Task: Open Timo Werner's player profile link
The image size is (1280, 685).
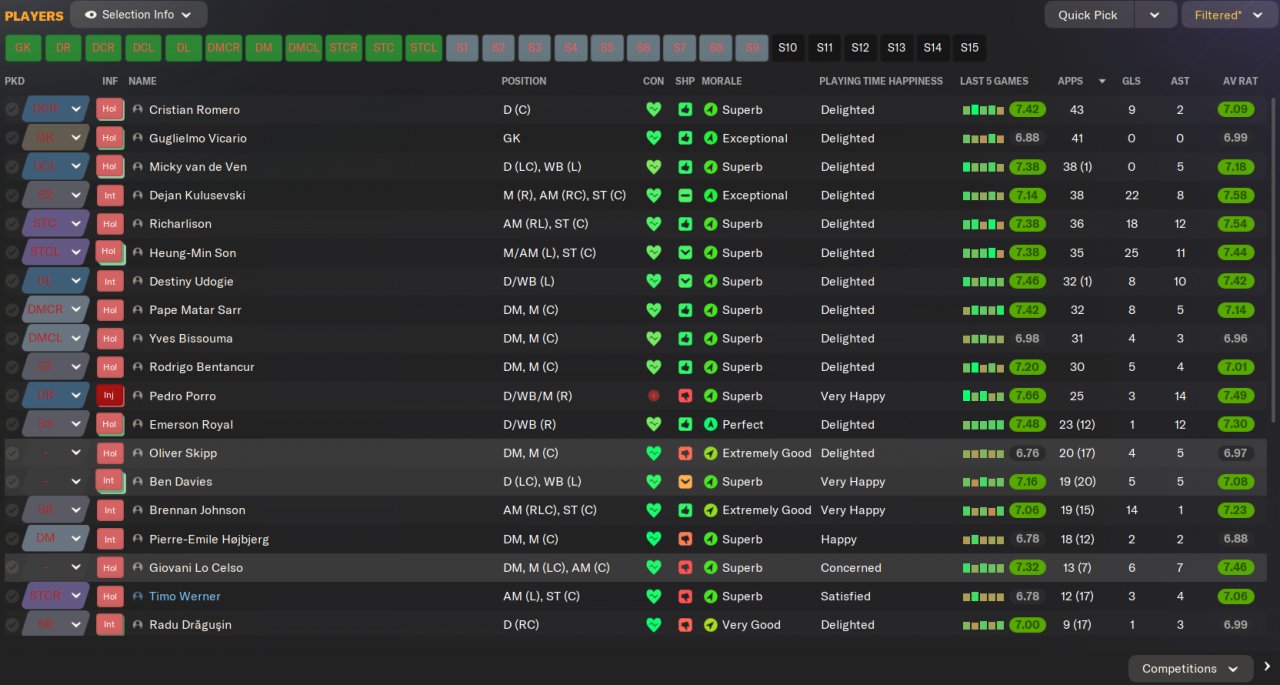Action: coord(185,596)
